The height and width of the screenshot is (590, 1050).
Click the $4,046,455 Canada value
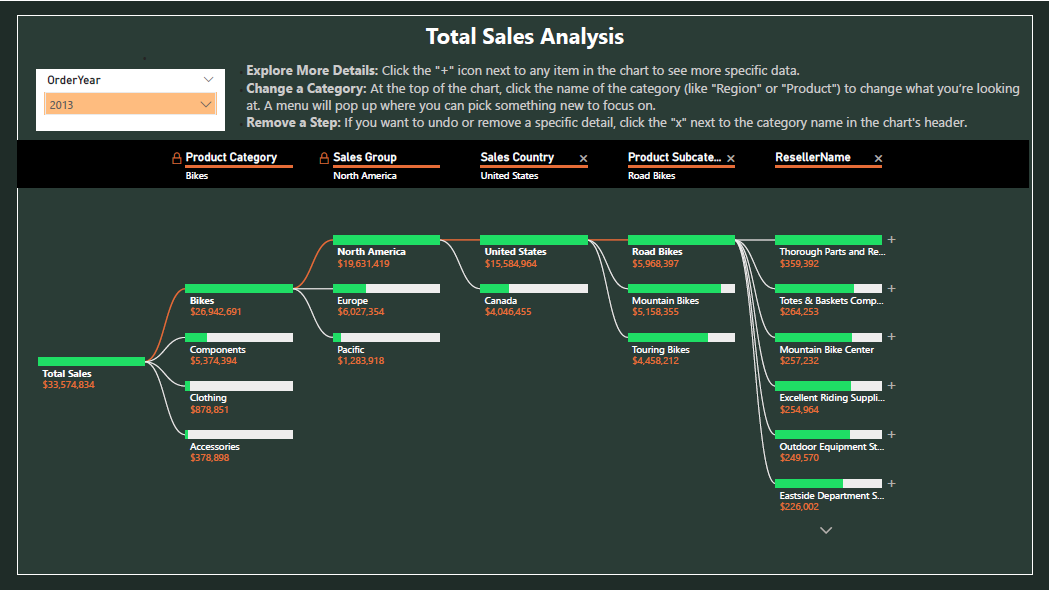(508, 312)
